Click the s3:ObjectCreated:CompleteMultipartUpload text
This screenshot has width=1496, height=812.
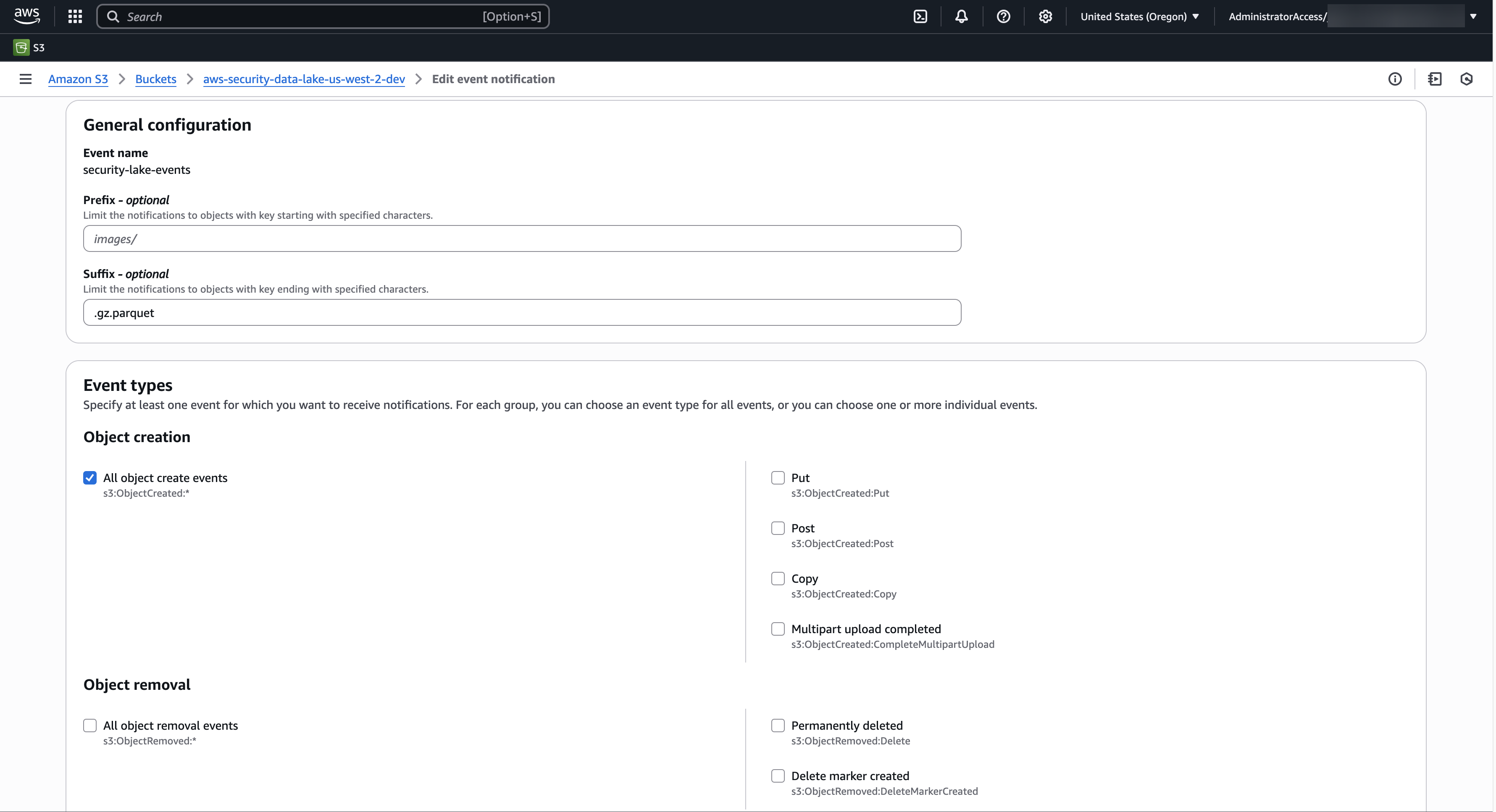pyautogui.click(x=893, y=644)
